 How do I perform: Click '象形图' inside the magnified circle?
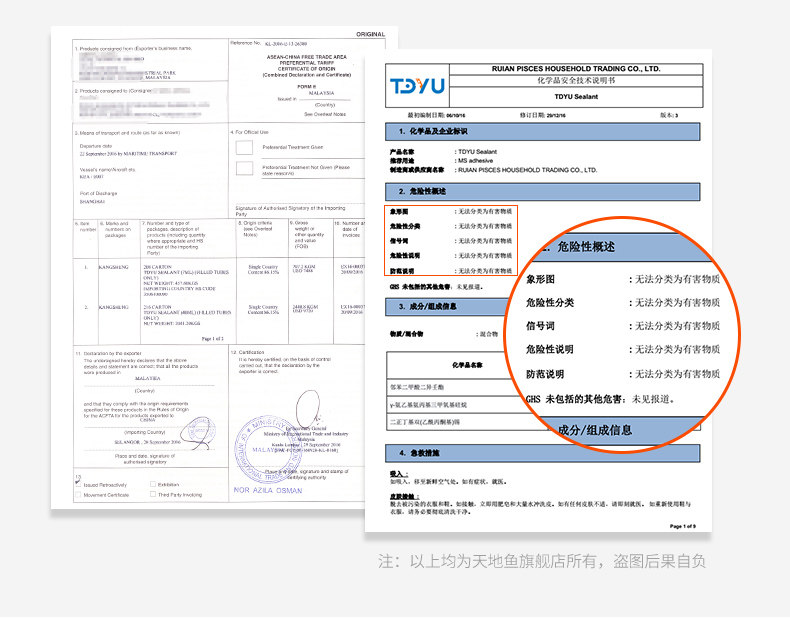pos(540,279)
